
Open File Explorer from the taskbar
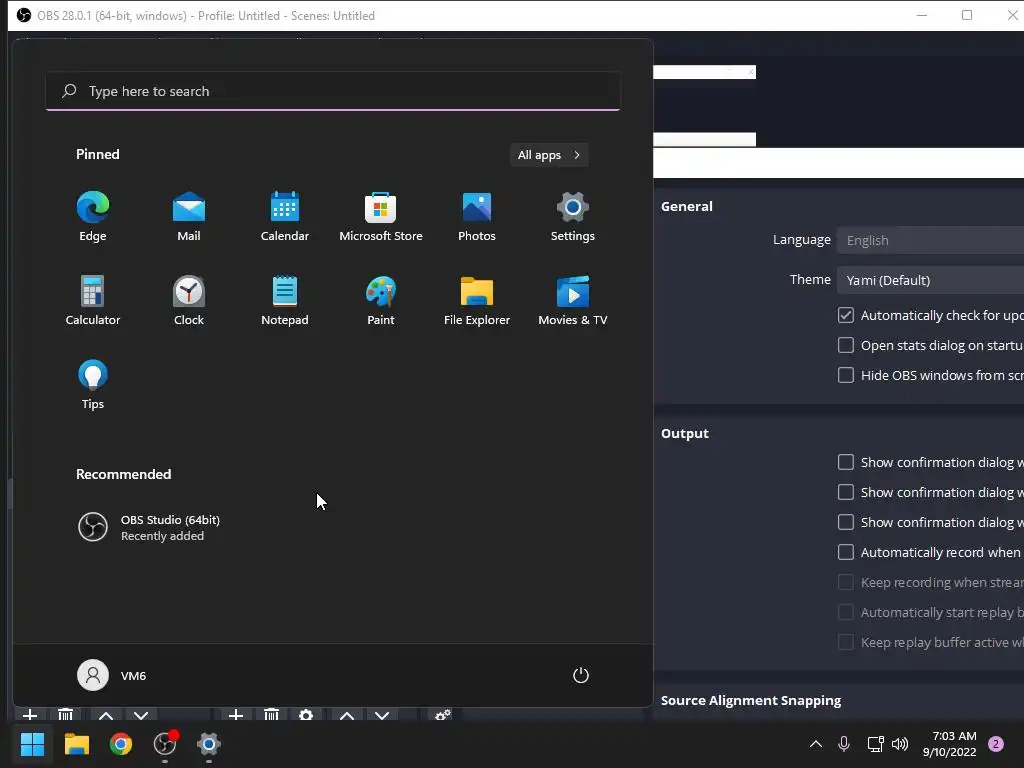tap(76, 744)
